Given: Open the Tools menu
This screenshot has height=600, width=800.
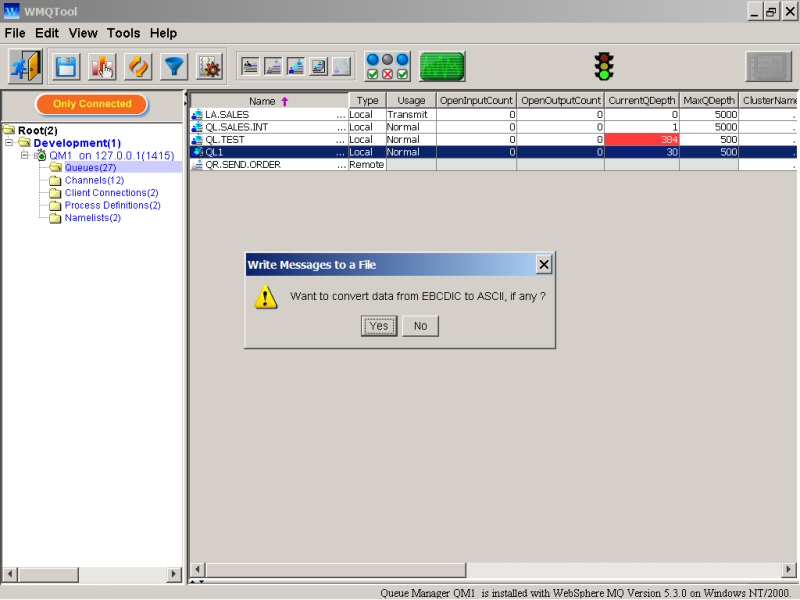Looking at the screenshot, I should [x=123, y=33].
